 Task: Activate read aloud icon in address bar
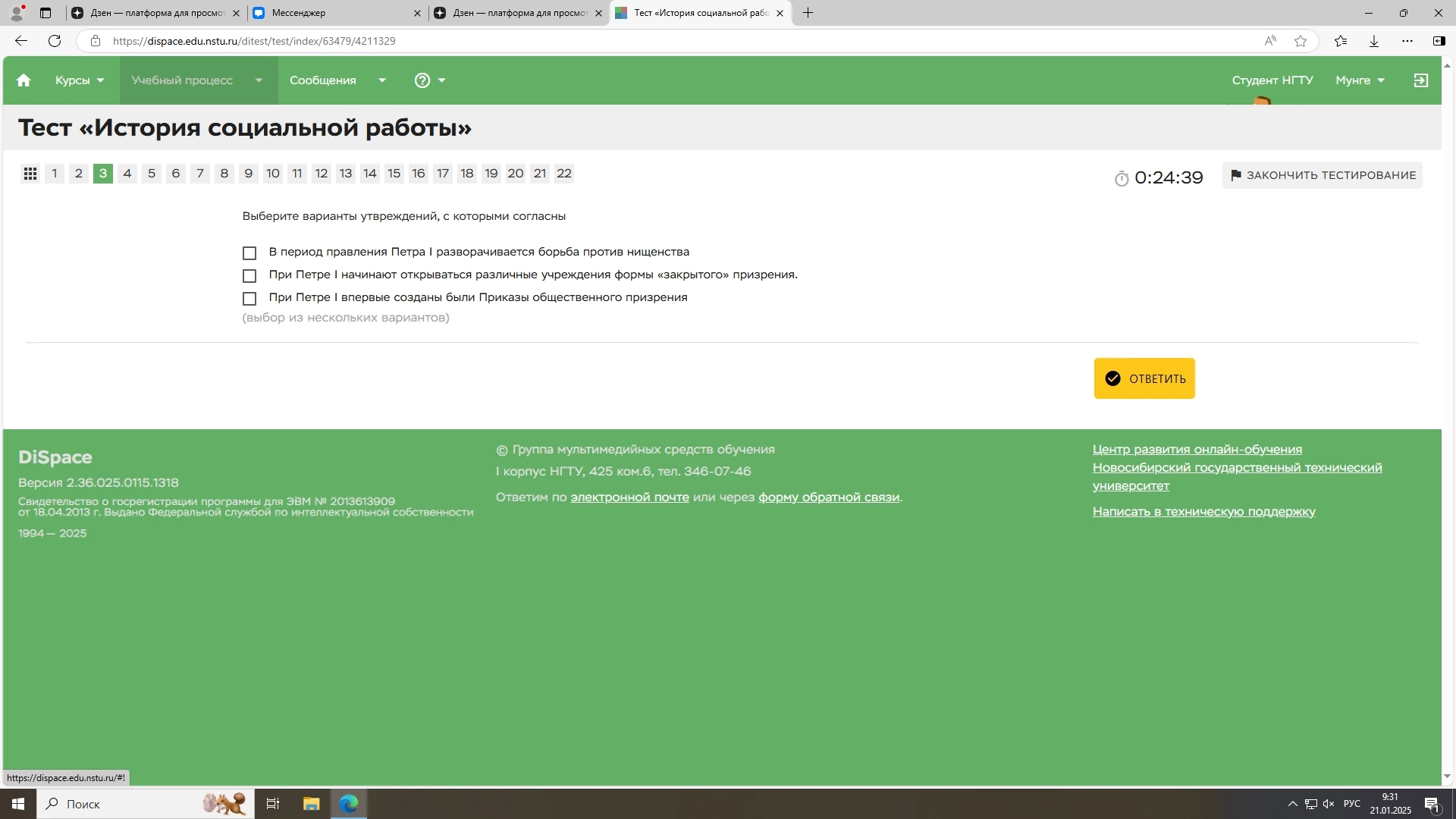click(x=1270, y=41)
